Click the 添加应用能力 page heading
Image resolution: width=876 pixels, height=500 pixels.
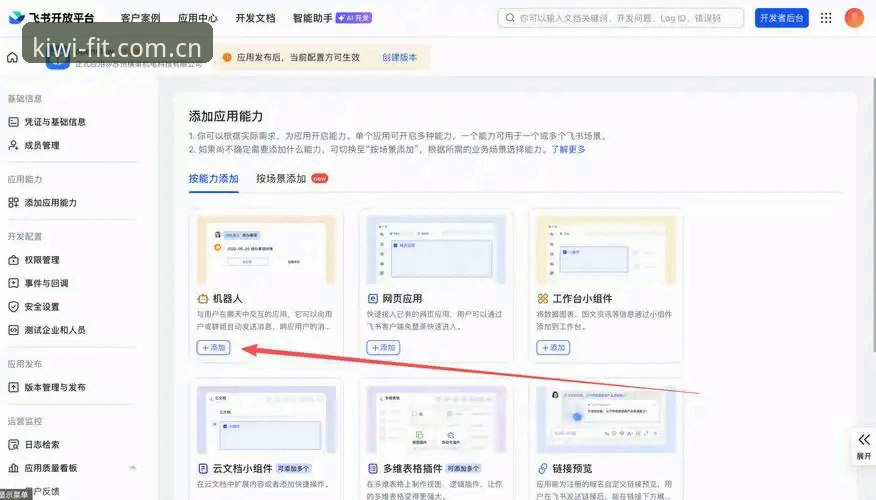click(226, 116)
